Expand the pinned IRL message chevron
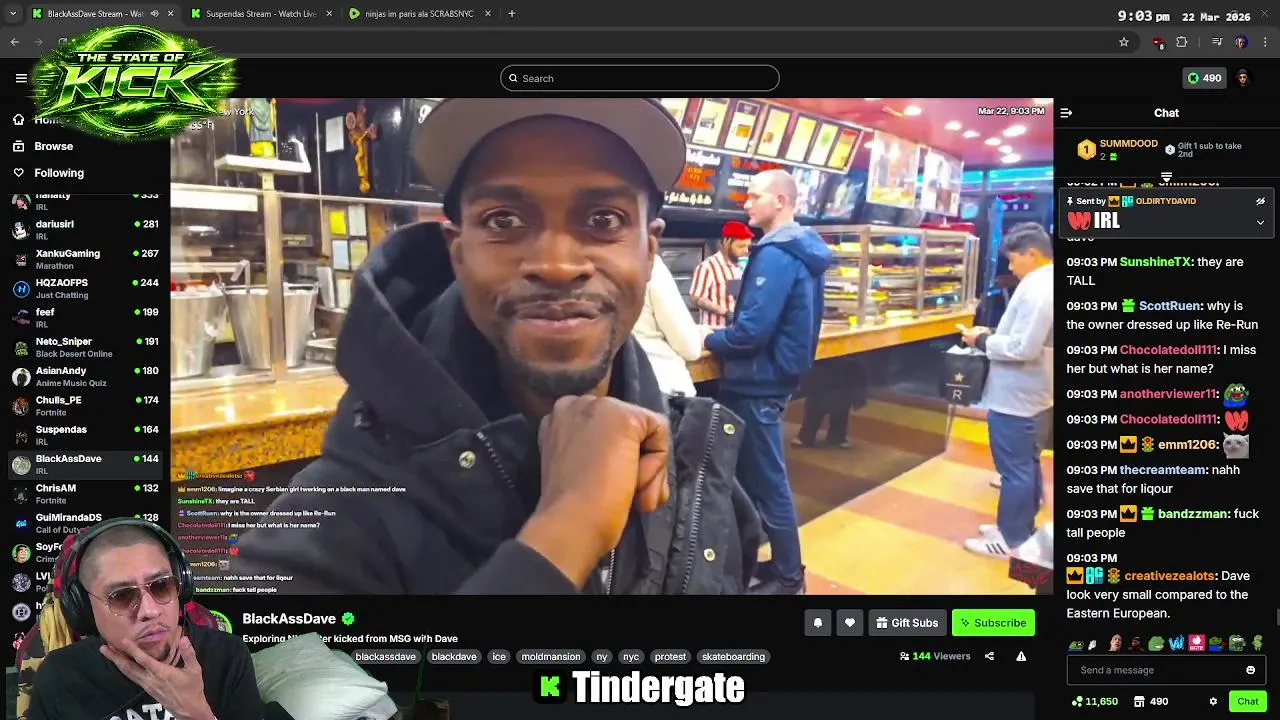Image resolution: width=1280 pixels, height=720 pixels. pos(1260,222)
